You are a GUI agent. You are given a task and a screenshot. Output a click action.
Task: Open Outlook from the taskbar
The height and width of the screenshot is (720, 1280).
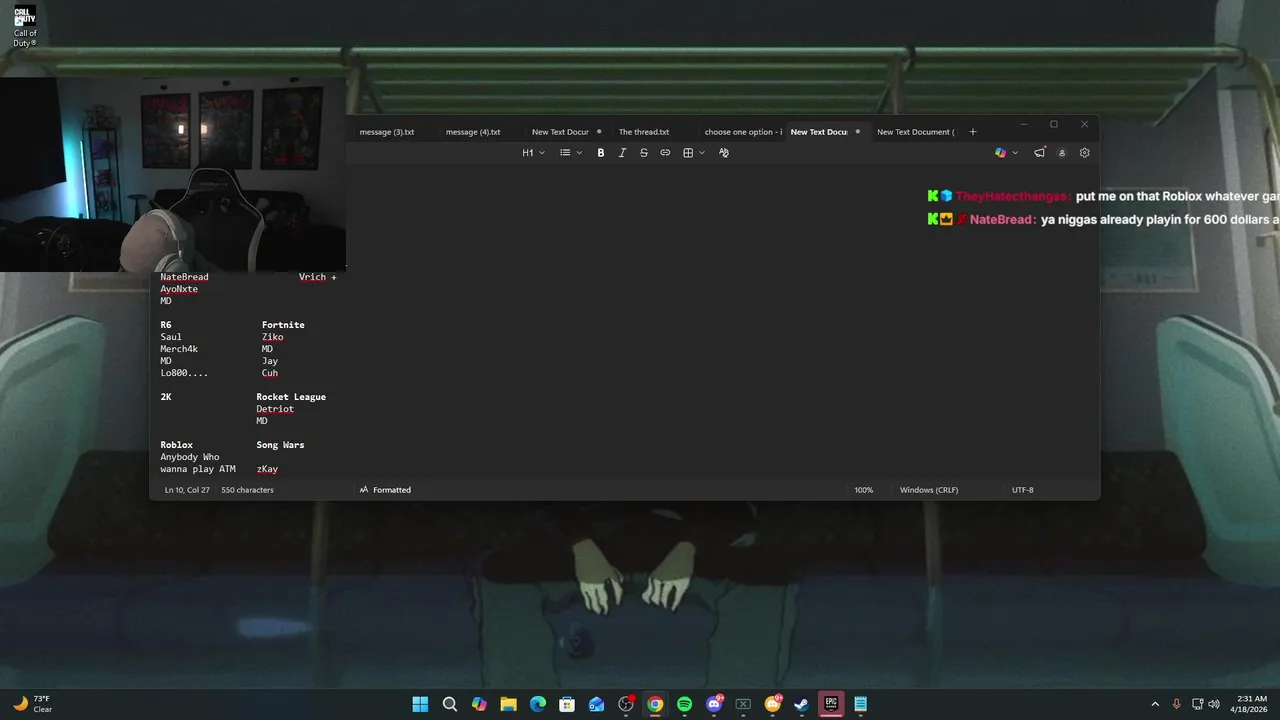[597, 704]
